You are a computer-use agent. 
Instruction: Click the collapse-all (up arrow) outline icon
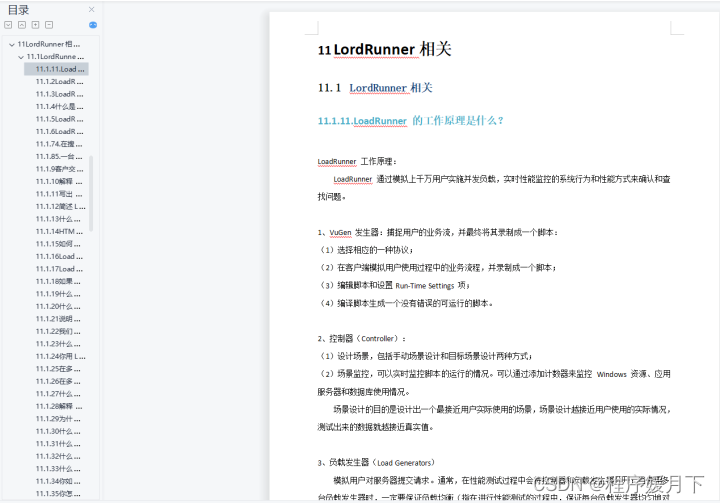click(x=22, y=25)
